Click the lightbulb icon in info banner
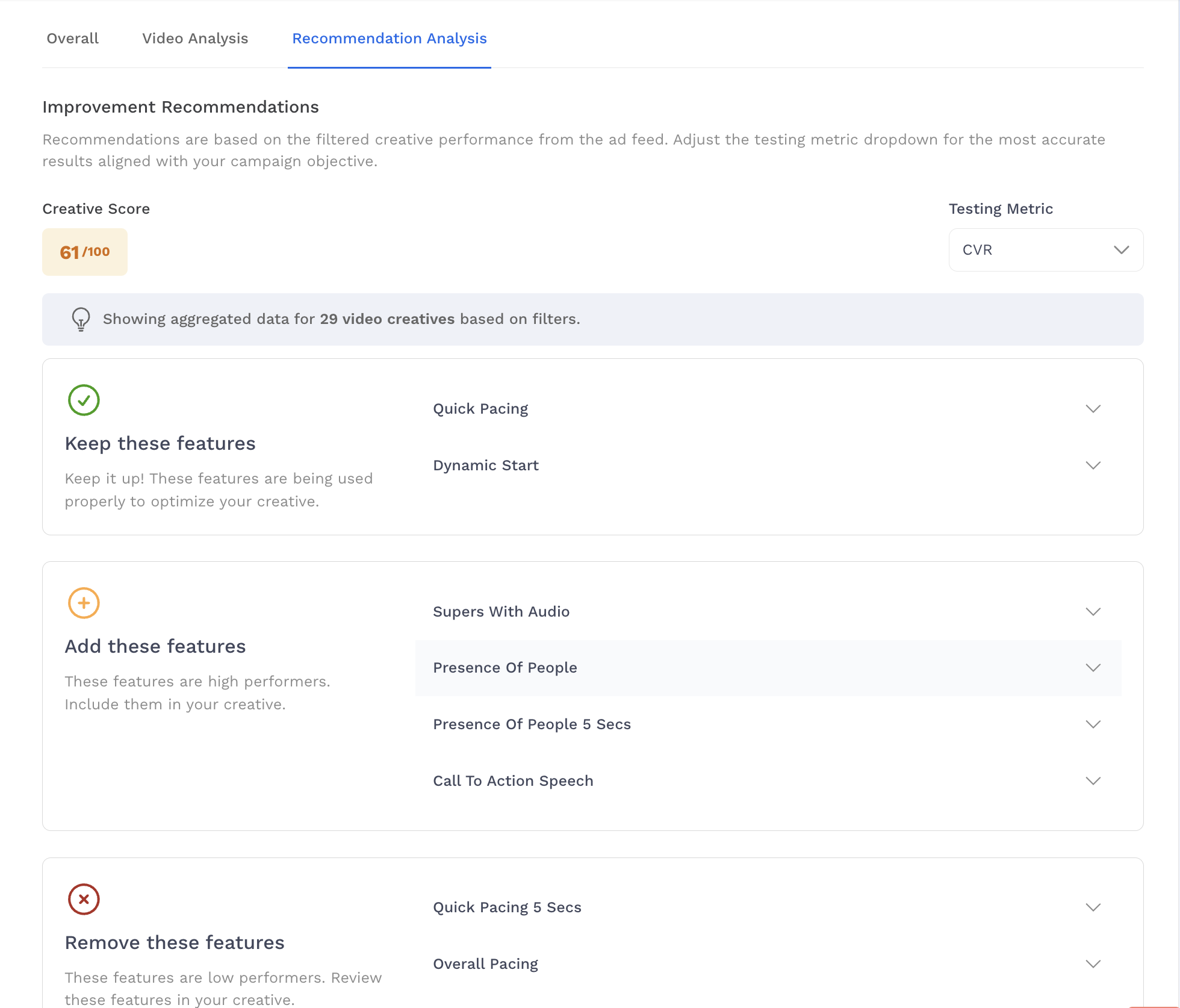The width and height of the screenshot is (1180, 1008). [x=81, y=319]
